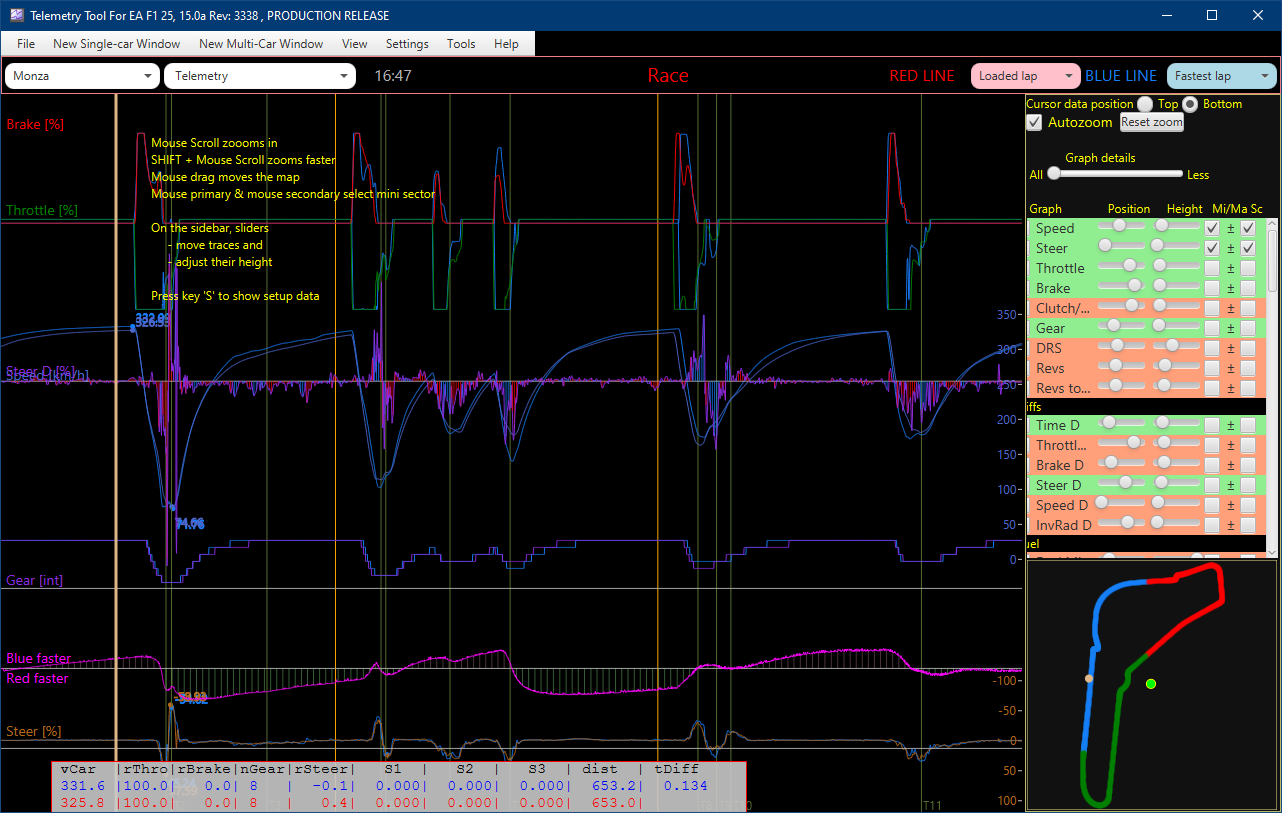Disable the Autozoom checkbox
1282x813 pixels.
click(x=1035, y=122)
